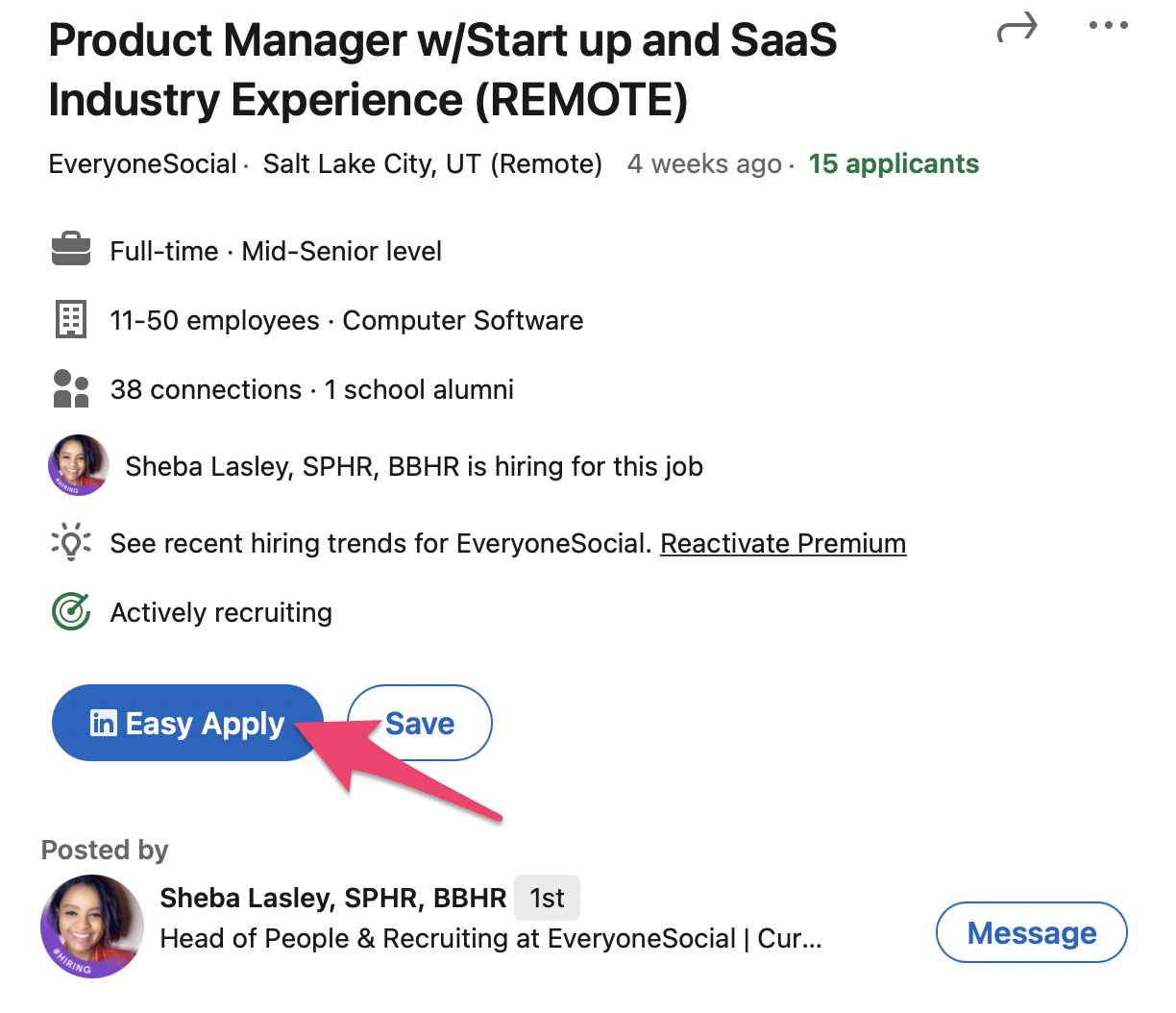Screen dimensions: 1176x1013
Task: Message Sheba Lasley
Action: (x=1031, y=931)
